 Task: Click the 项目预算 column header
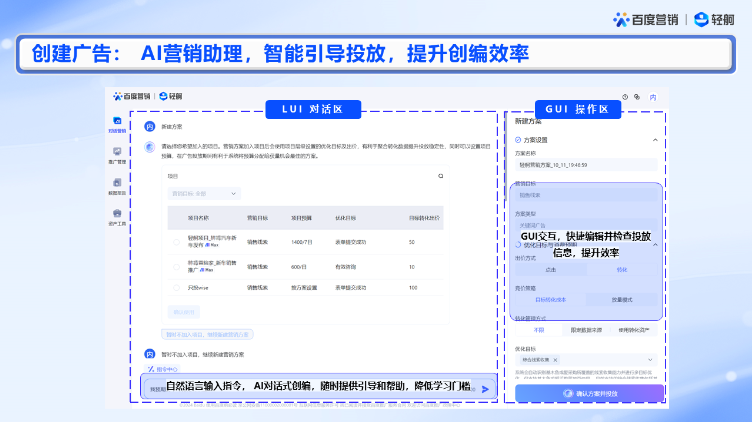coord(301,218)
